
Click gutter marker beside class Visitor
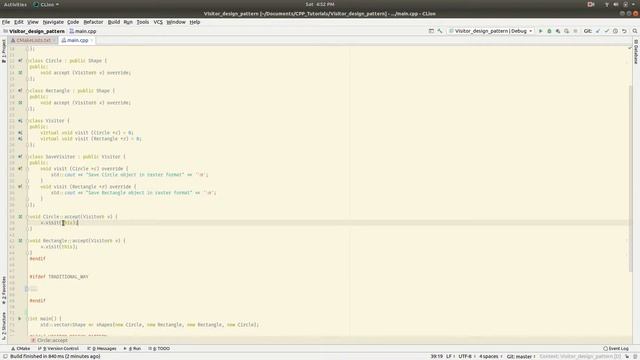(x=20, y=121)
